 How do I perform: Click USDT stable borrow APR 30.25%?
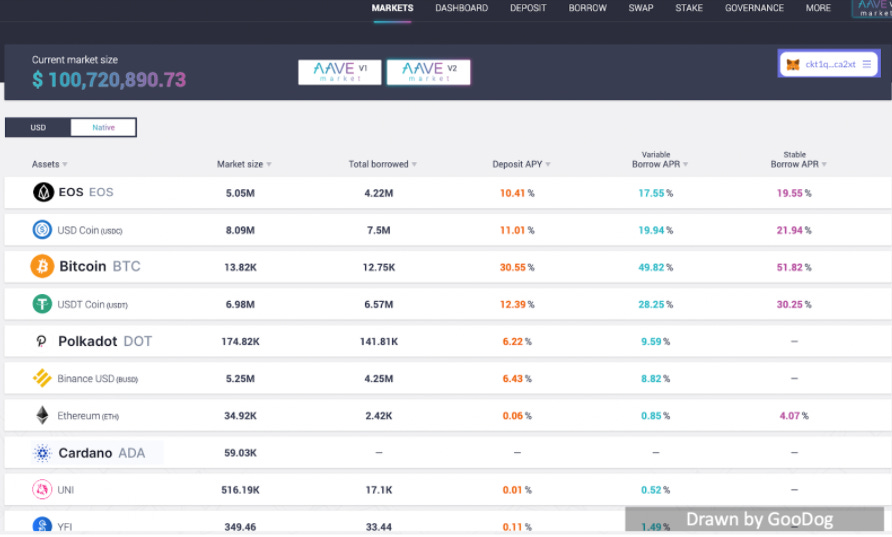pyautogui.click(x=794, y=304)
